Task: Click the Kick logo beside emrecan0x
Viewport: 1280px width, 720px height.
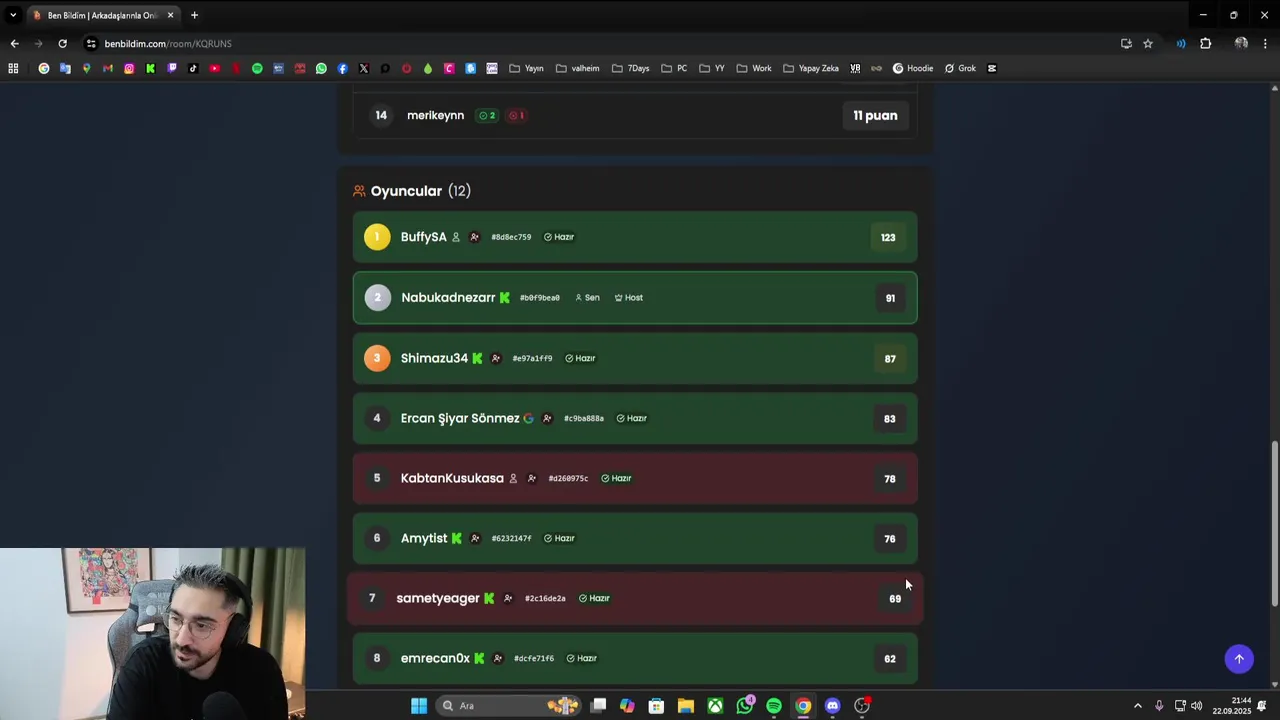Action: [x=479, y=658]
